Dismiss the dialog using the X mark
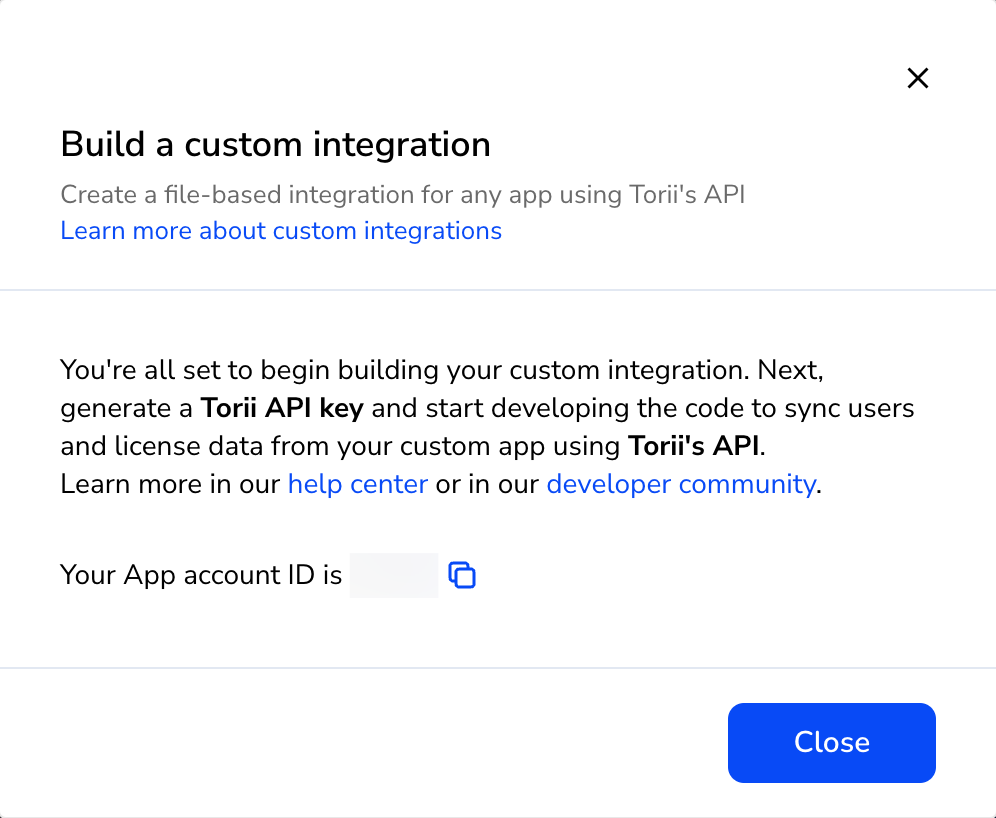 coord(918,78)
